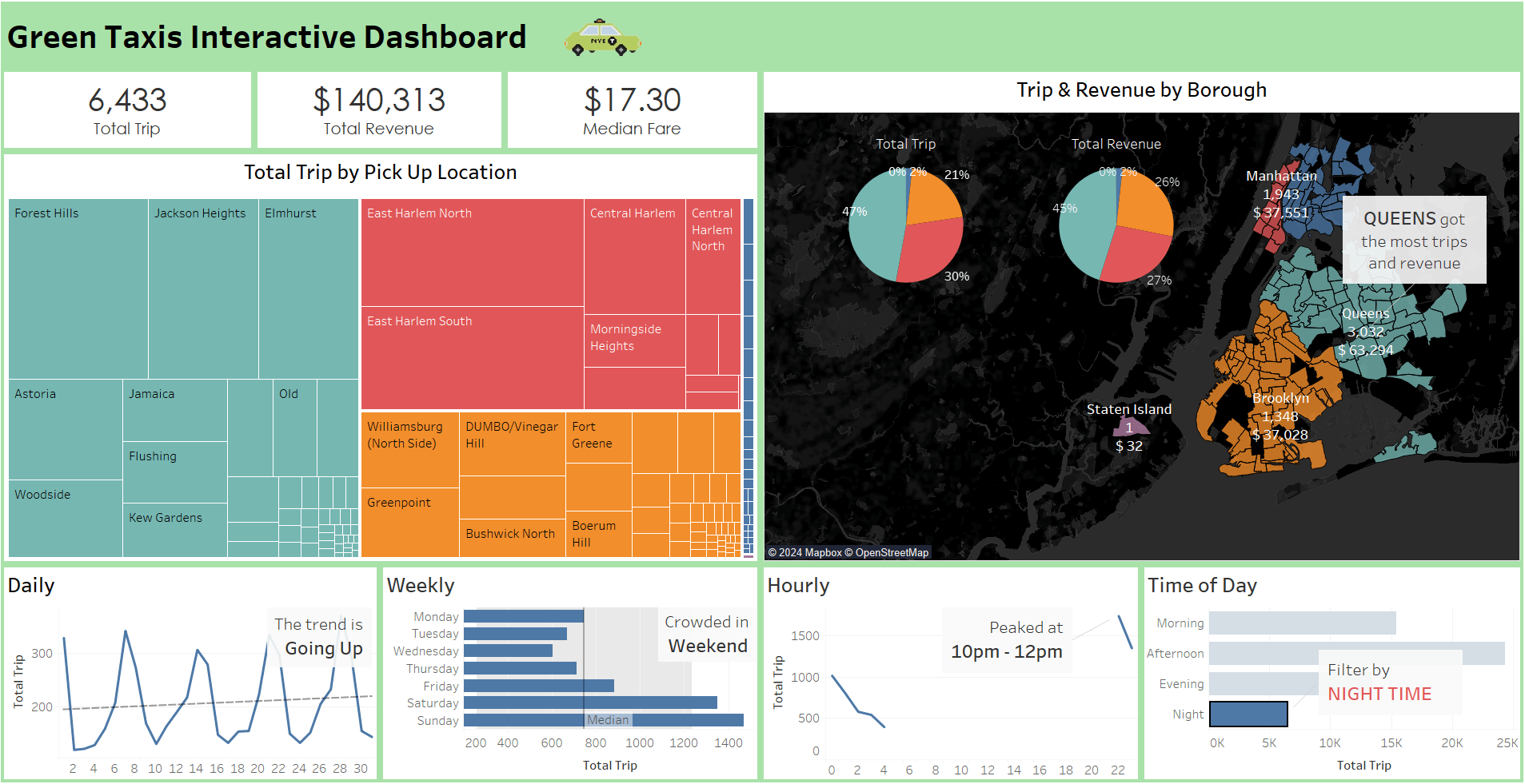Image resolution: width=1525 pixels, height=784 pixels.
Task: Select the Night bar in Time of Day
Action: coord(1248,714)
